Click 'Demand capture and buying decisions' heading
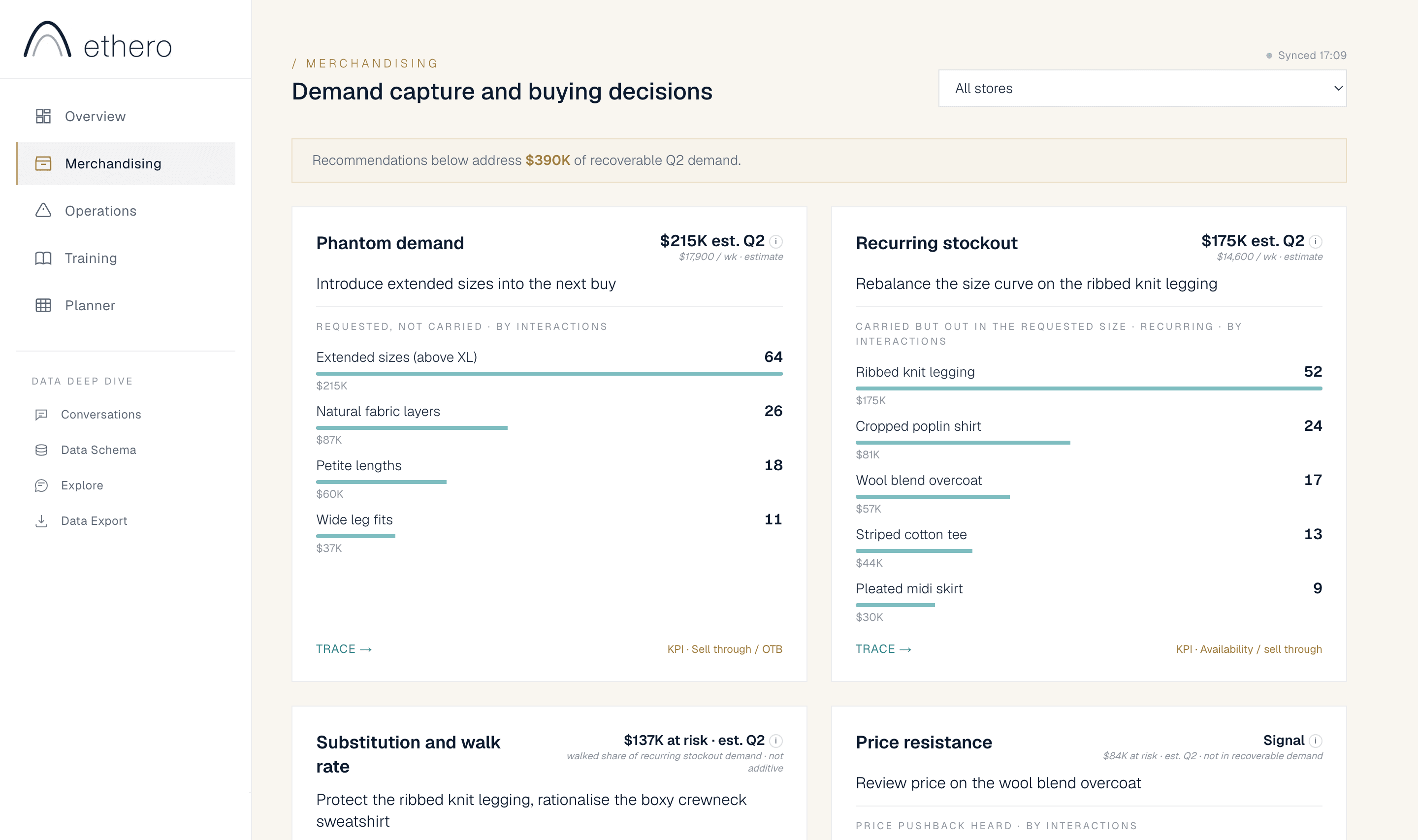 (502, 92)
